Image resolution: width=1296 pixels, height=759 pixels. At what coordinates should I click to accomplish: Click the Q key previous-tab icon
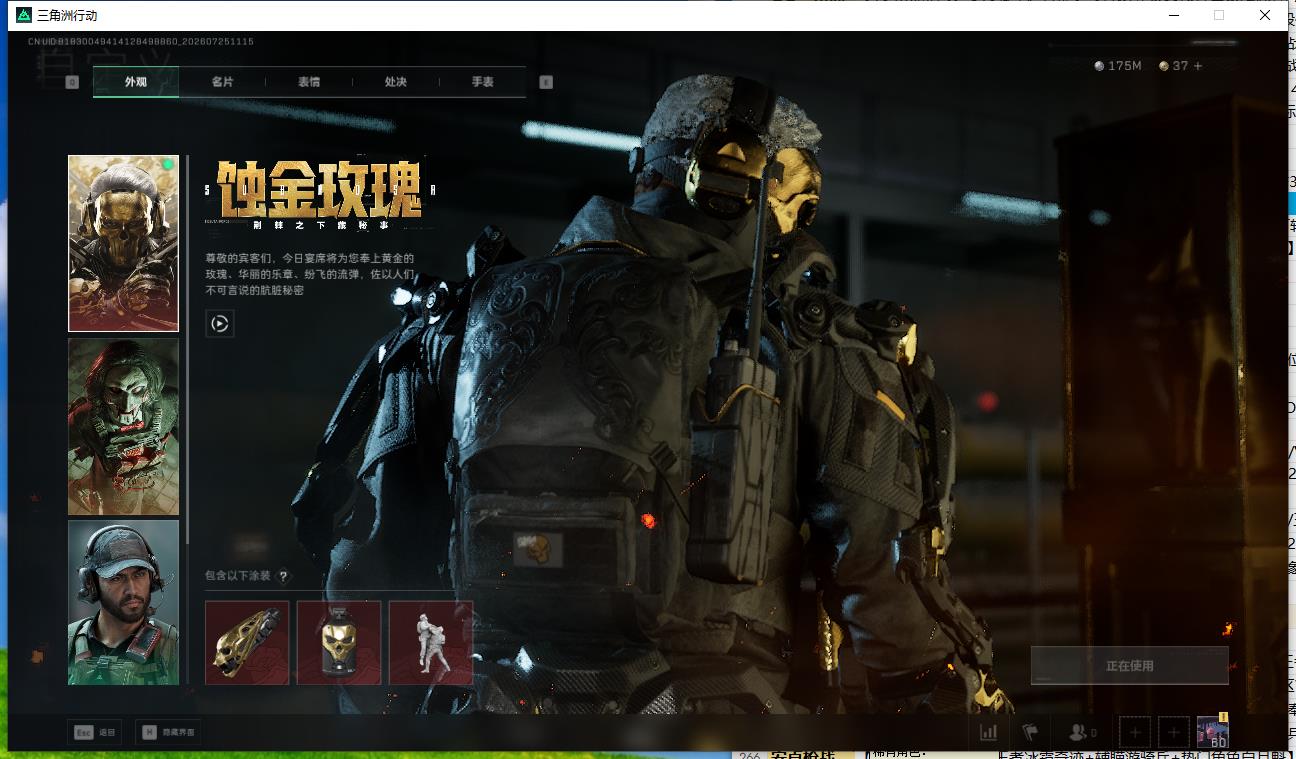[x=72, y=82]
